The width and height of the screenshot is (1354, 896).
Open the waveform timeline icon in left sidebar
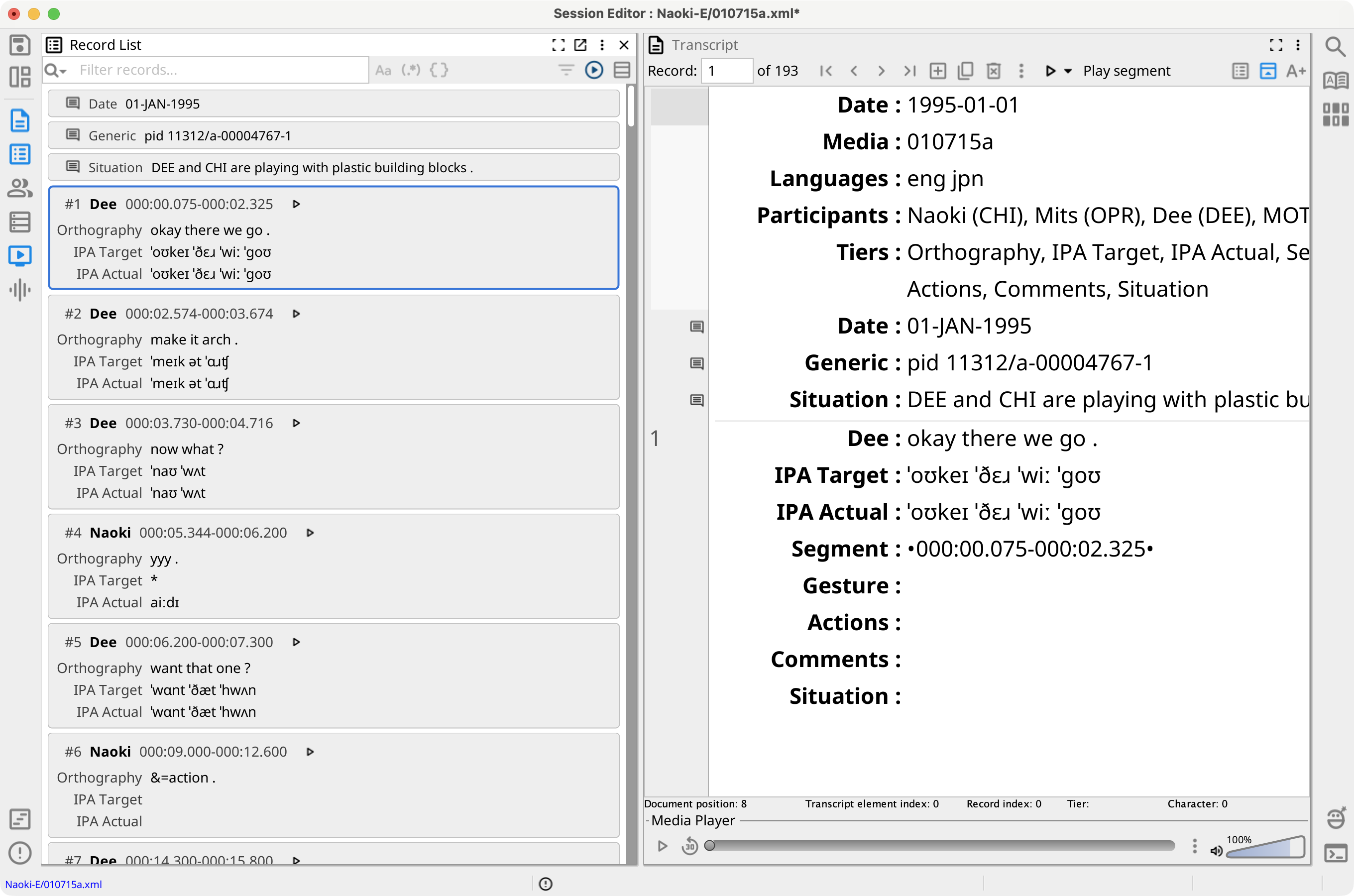19,289
